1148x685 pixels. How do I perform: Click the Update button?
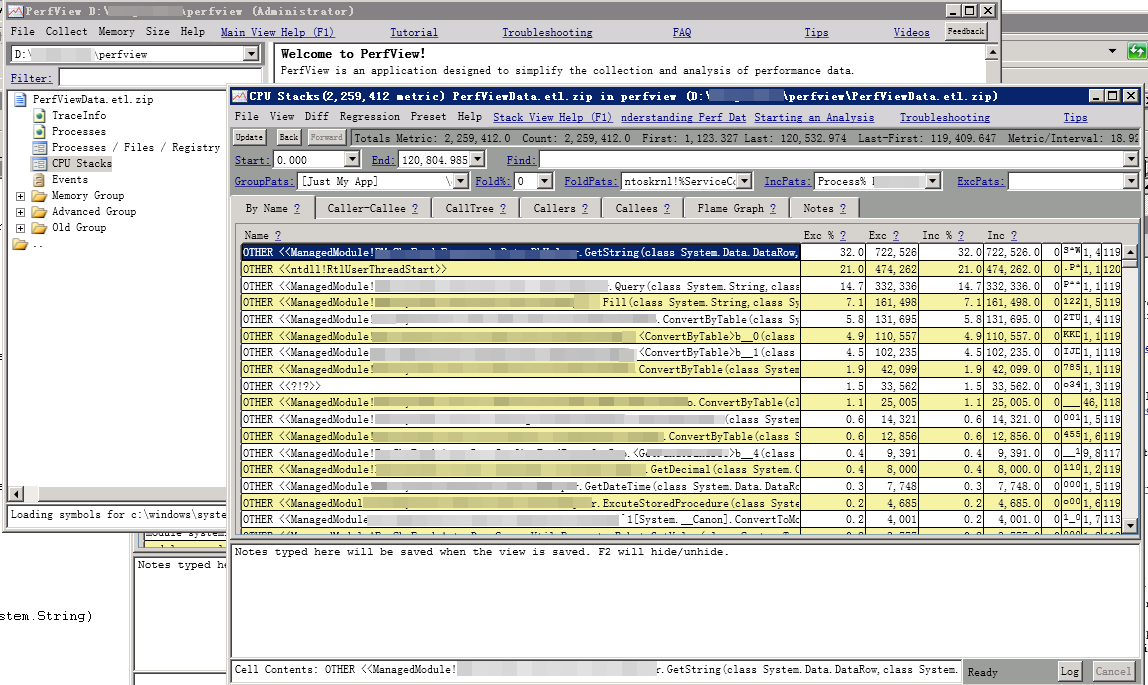(x=249, y=138)
